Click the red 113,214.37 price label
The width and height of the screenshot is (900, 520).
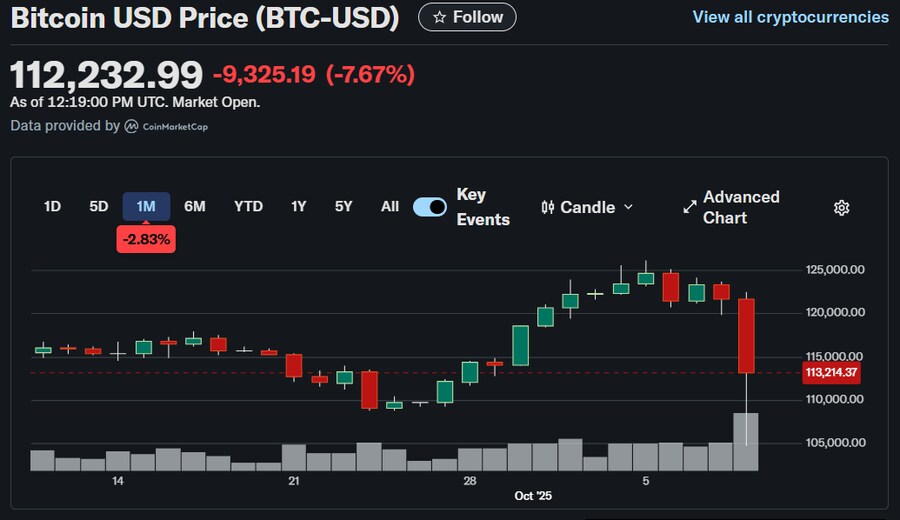coord(831,373)
